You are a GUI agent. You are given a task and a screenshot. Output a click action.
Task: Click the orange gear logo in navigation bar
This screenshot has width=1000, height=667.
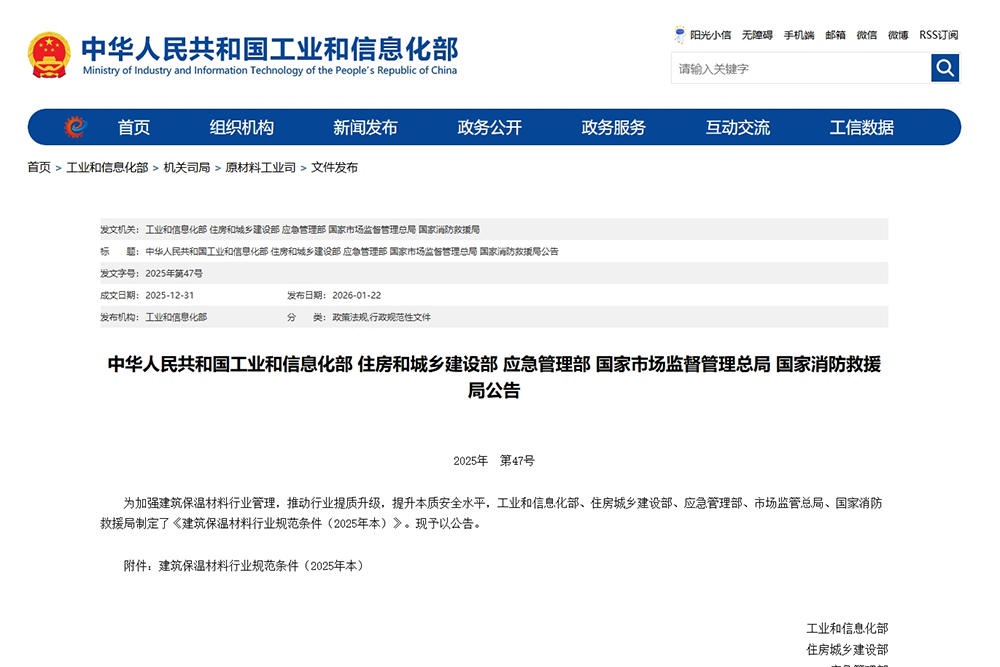(x=75, y=128)
